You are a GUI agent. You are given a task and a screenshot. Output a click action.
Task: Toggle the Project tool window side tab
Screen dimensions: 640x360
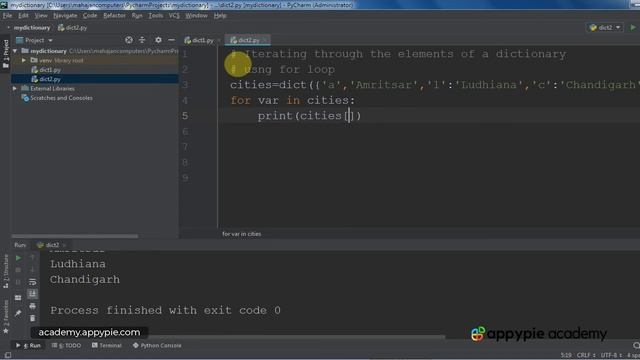coord(6,54)
